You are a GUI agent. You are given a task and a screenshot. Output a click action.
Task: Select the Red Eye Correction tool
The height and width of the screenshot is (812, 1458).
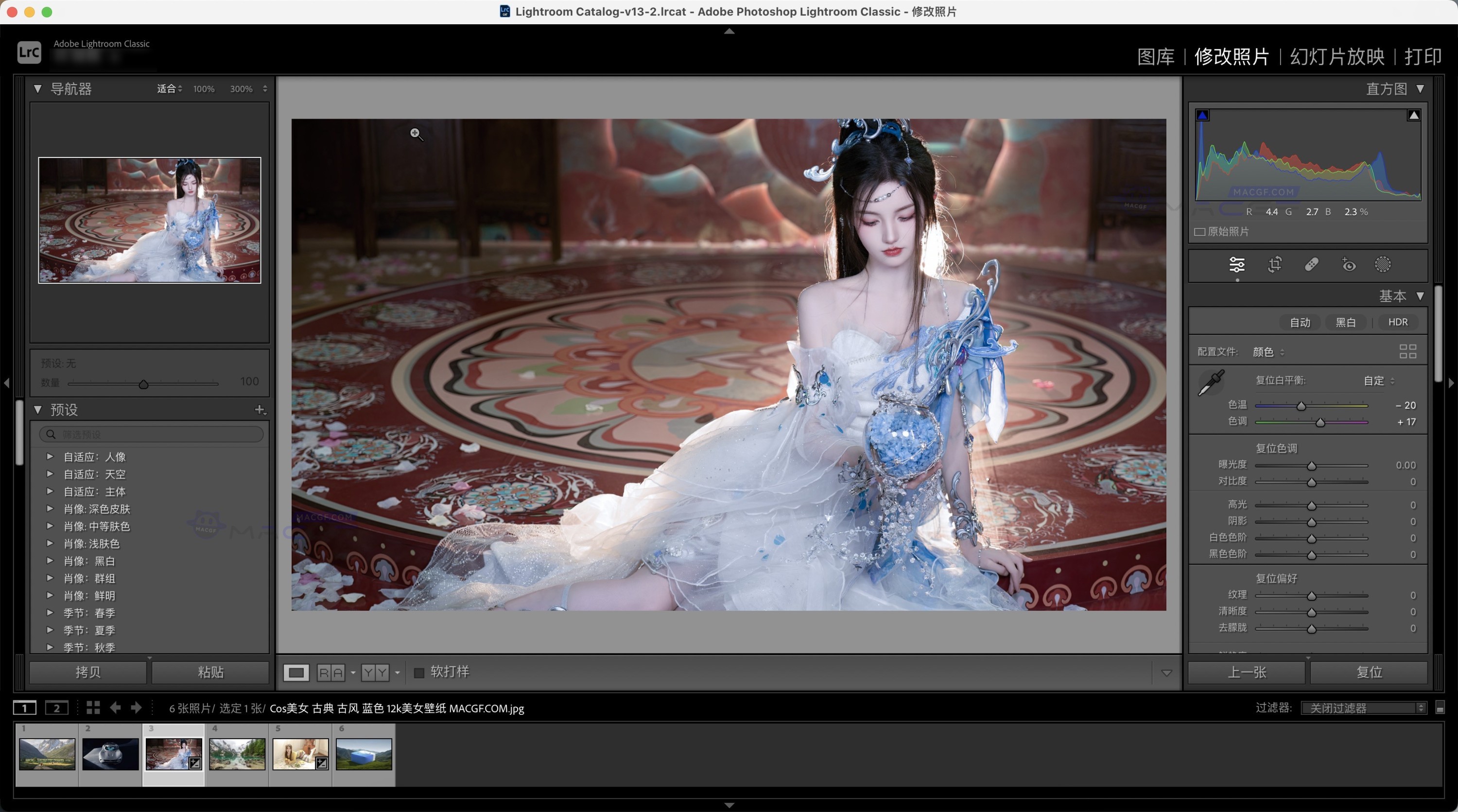click(x=1348, y=265)
